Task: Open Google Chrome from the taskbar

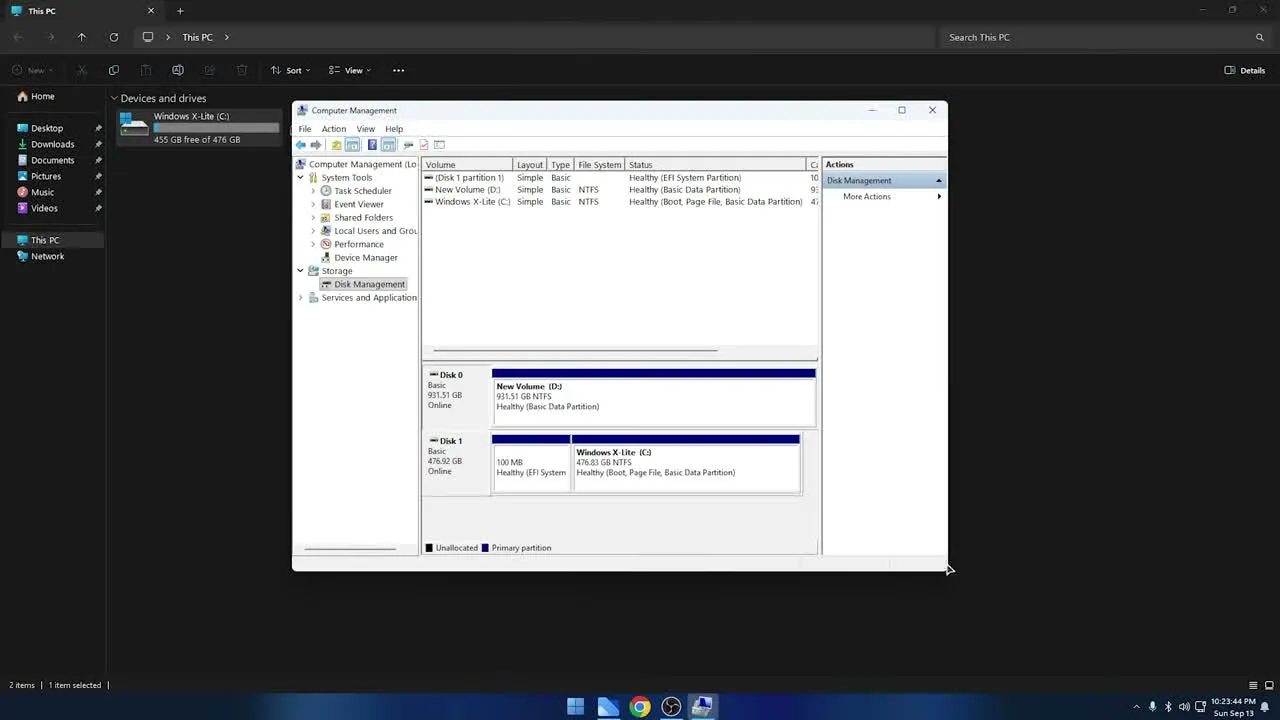Action: [x=640, y=707]
